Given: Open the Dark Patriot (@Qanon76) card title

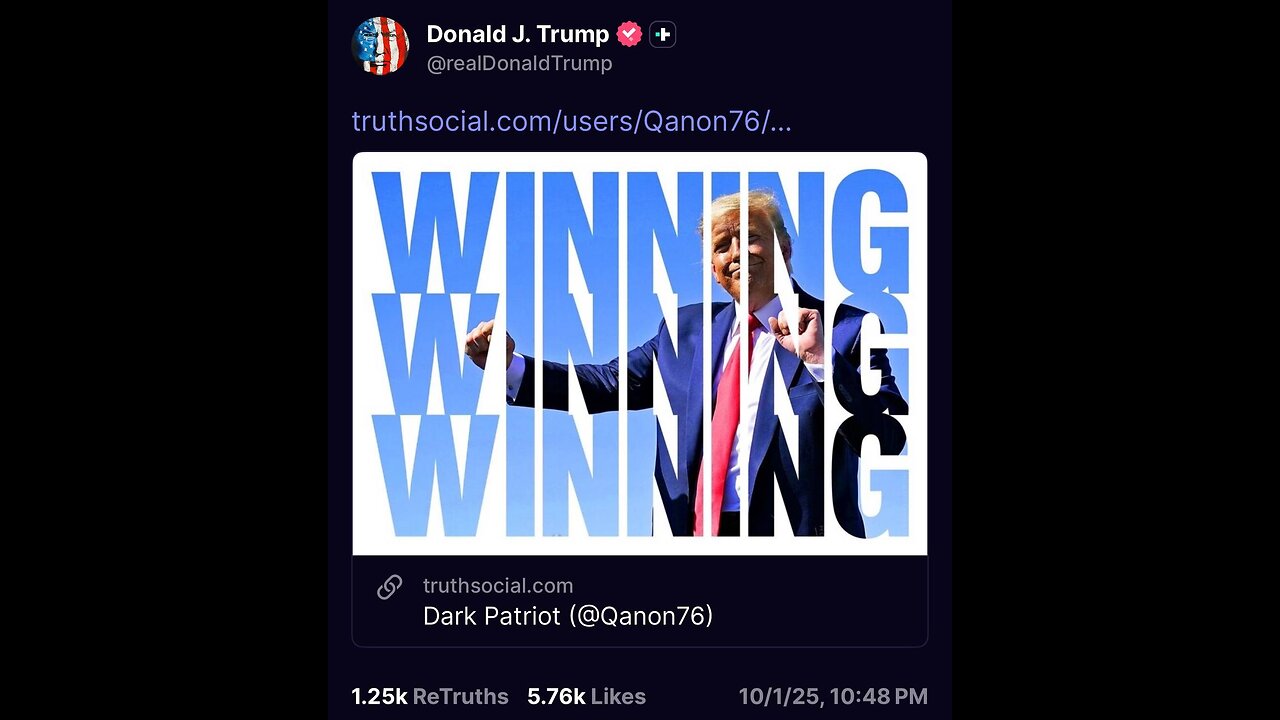Looking at the screenshot, I should coord(568,616).
